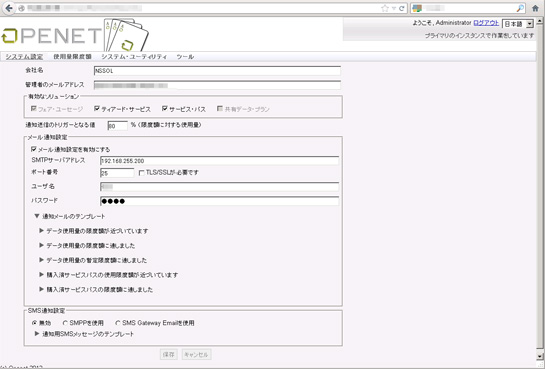Click the 有効なソリューション group label
Viewport: 545px width, 369px height.
pos(53,96)
